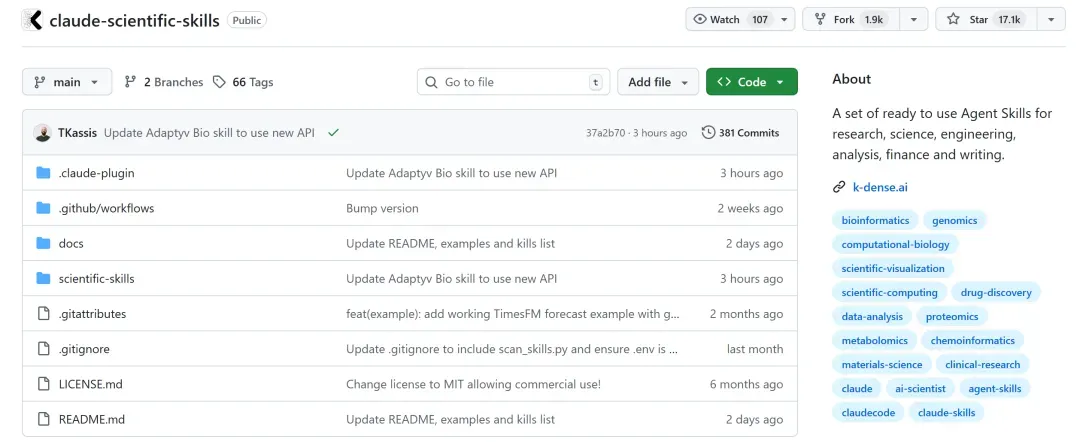The image size is (1080, 442).
Task: Open latest commit message Update Adaptyv Bio skill
Action: (209, 133)
